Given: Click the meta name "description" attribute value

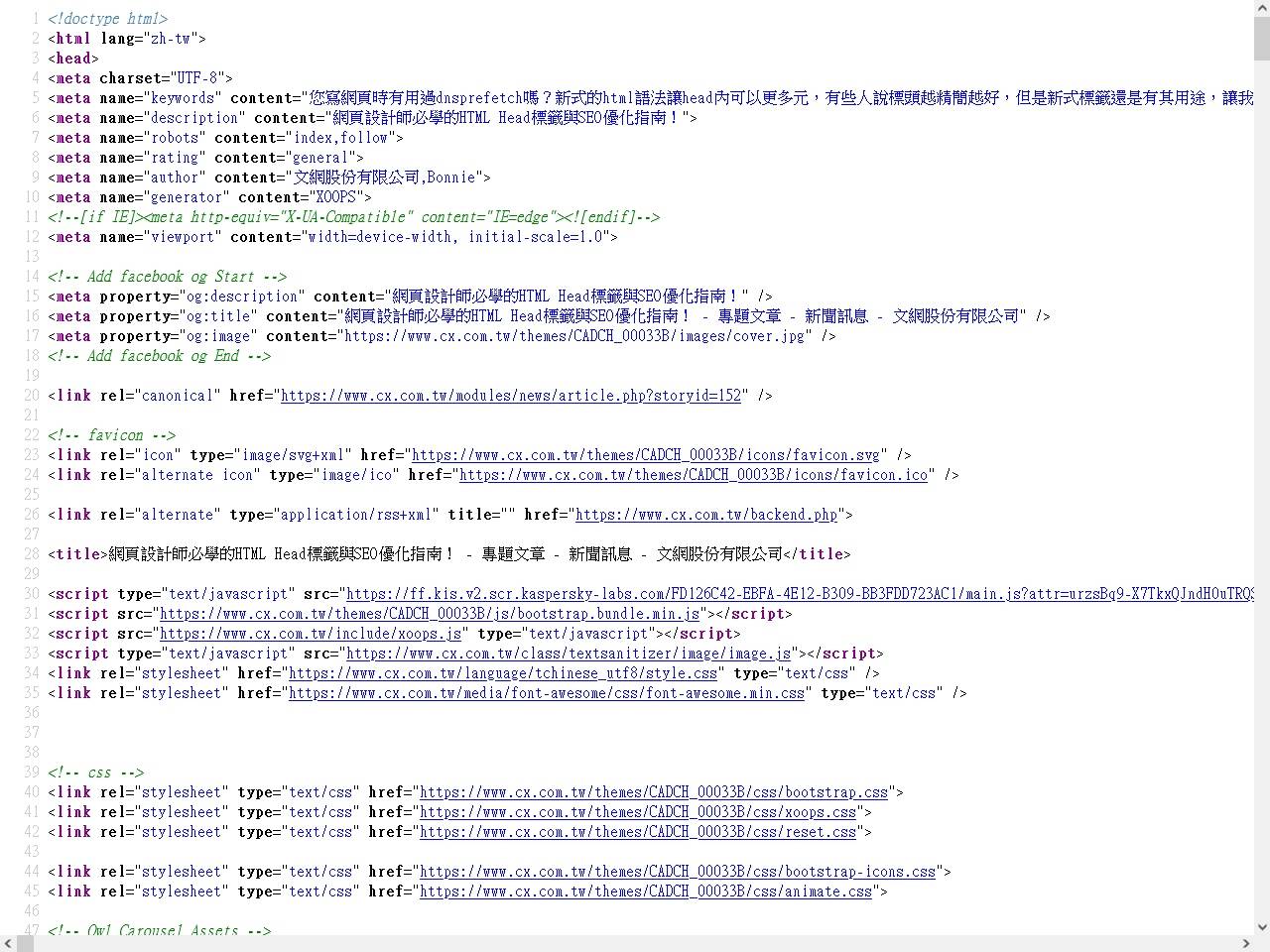Looking at the screenshot, I should (x=194, y=118).
